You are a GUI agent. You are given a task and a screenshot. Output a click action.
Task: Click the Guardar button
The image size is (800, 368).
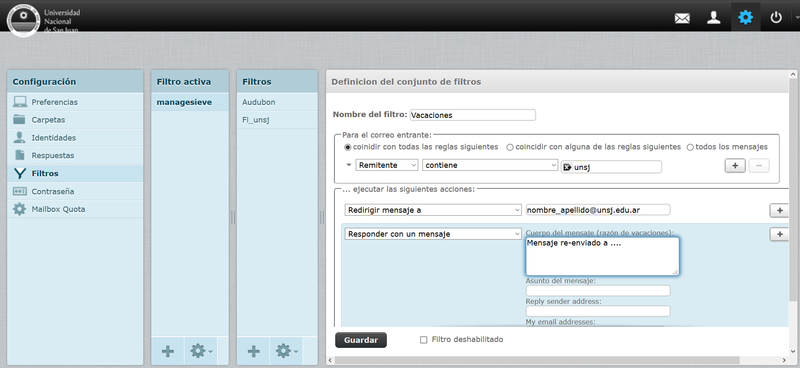(361, 340)
